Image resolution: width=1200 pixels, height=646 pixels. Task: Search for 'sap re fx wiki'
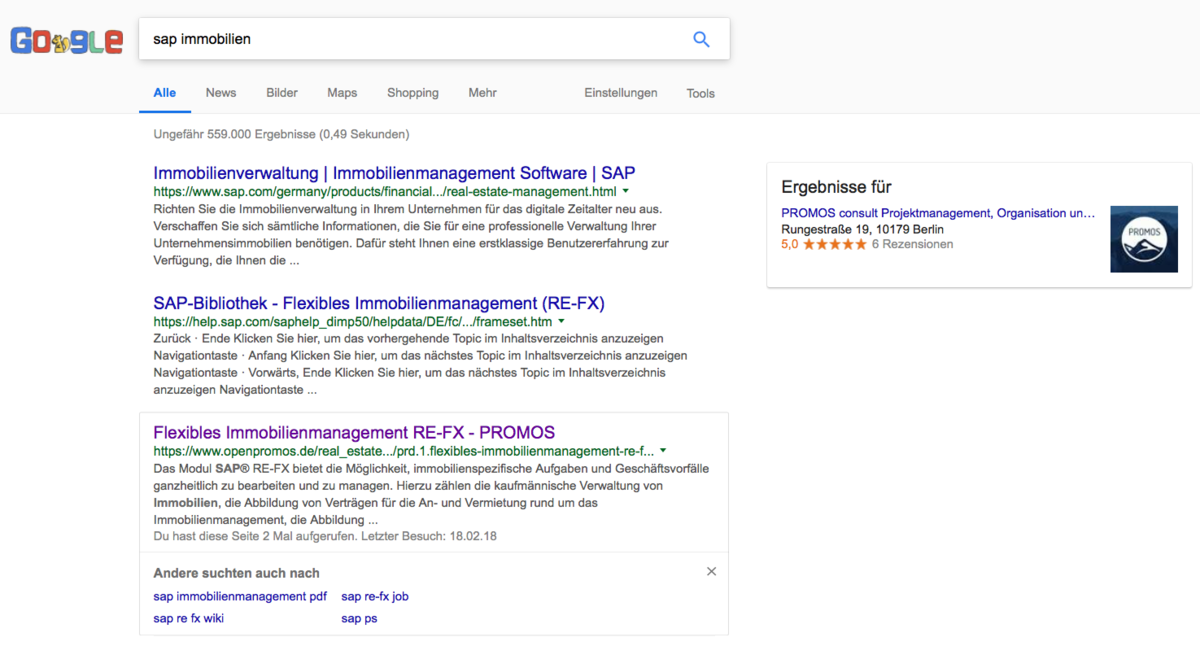[188, 618]
